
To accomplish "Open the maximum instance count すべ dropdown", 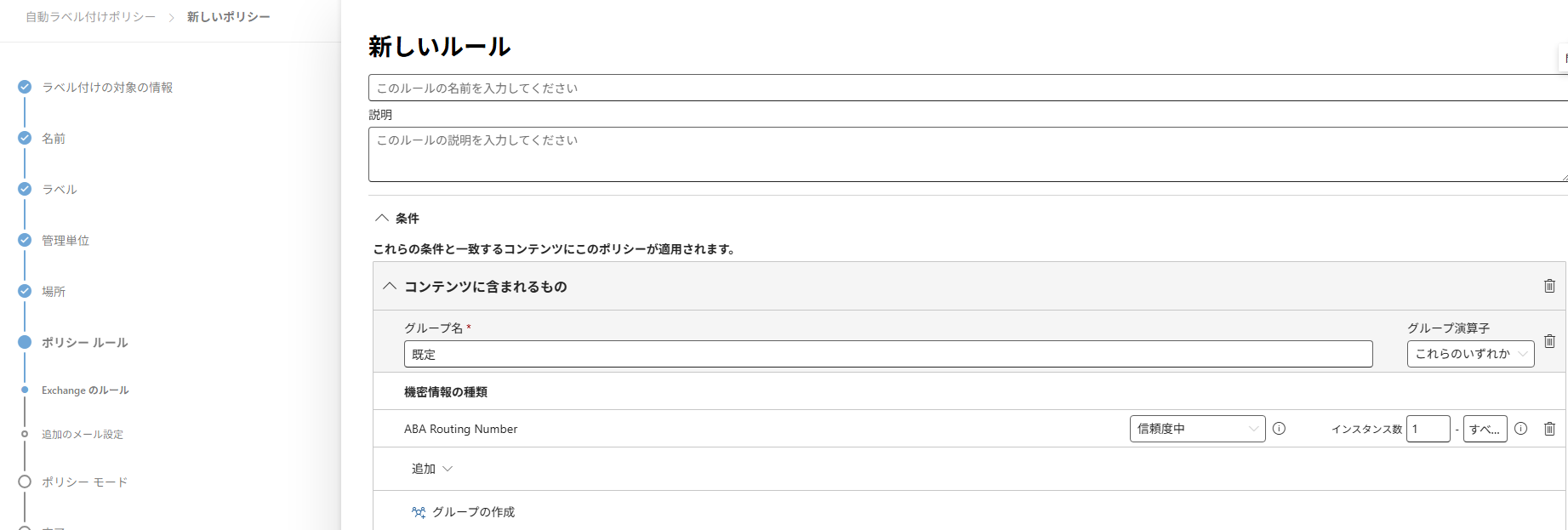I will (1485, 429).
